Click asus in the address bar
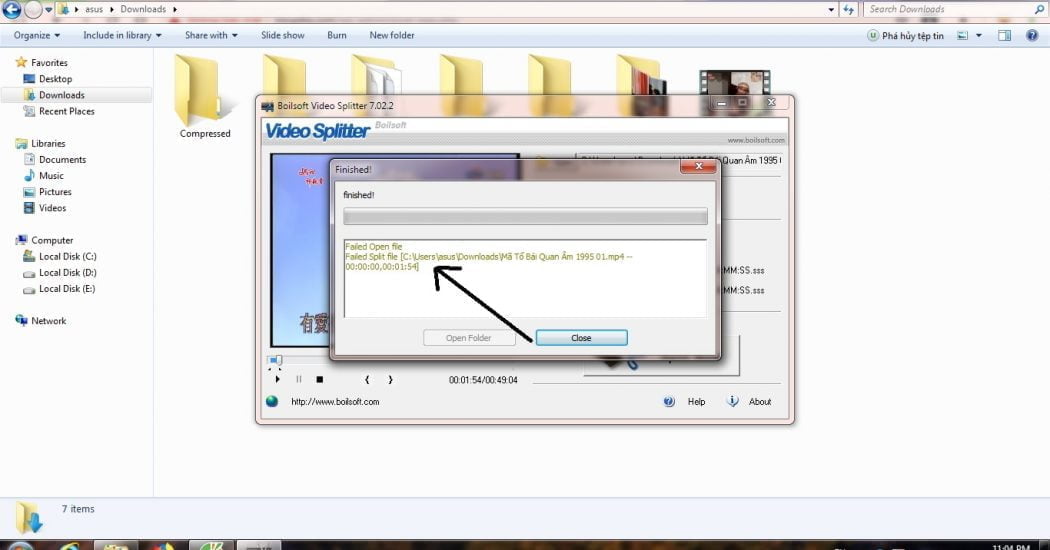1050x550 pixels. point(94,9)
